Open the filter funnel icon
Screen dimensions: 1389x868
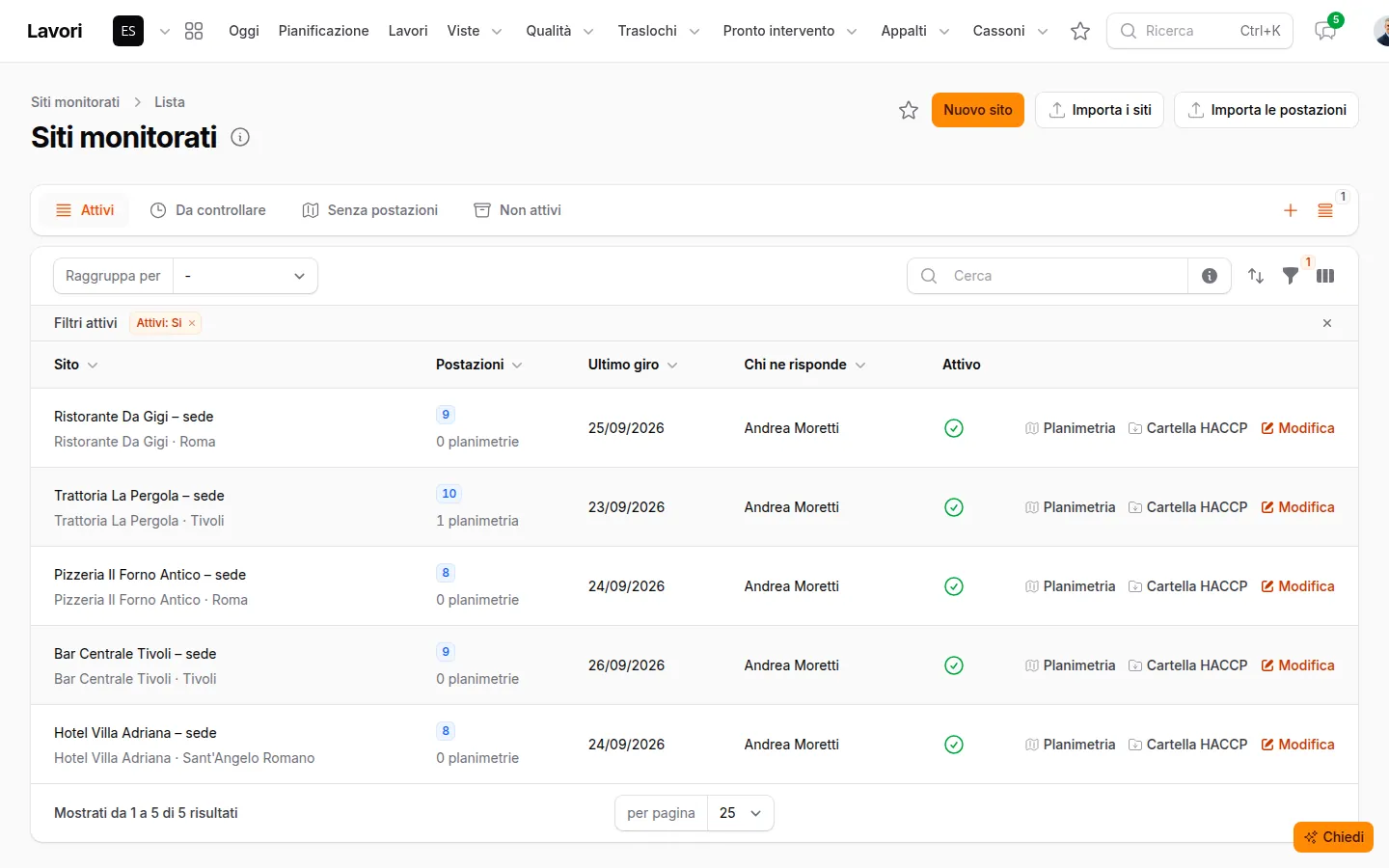tap(1291, 276)
